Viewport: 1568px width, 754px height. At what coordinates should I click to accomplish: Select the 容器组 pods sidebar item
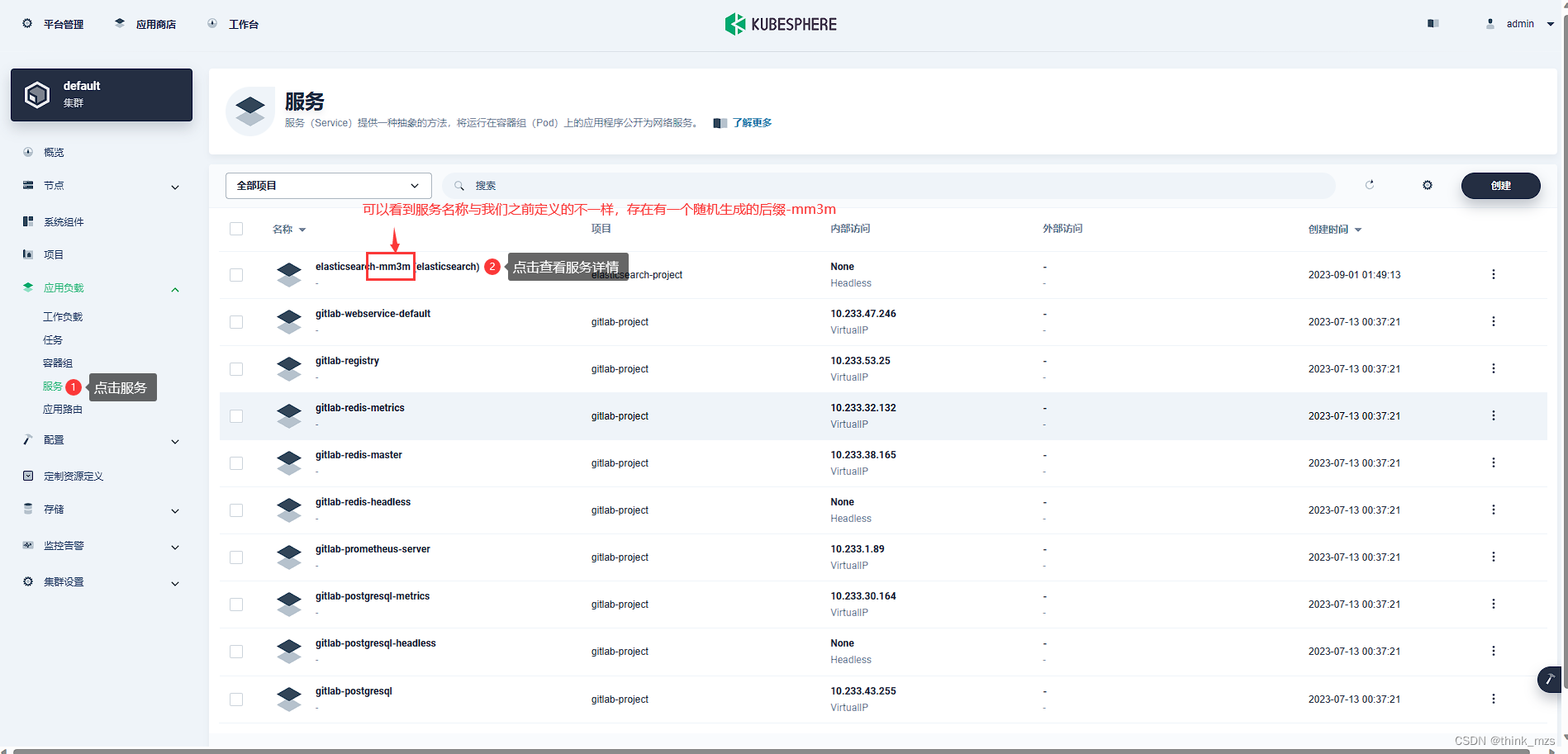tap(57, 363)
